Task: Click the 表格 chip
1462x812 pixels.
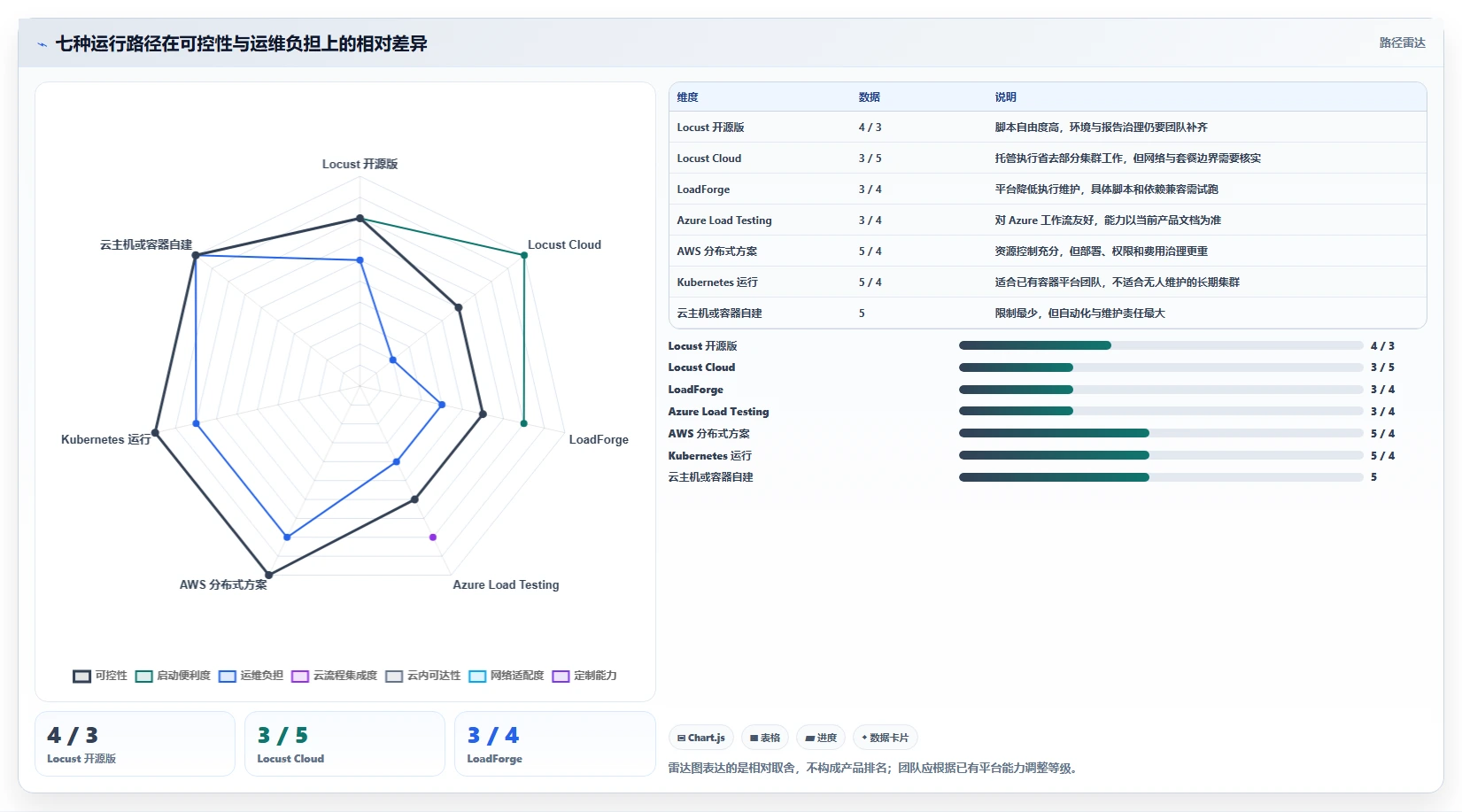Action: [765, 738]
